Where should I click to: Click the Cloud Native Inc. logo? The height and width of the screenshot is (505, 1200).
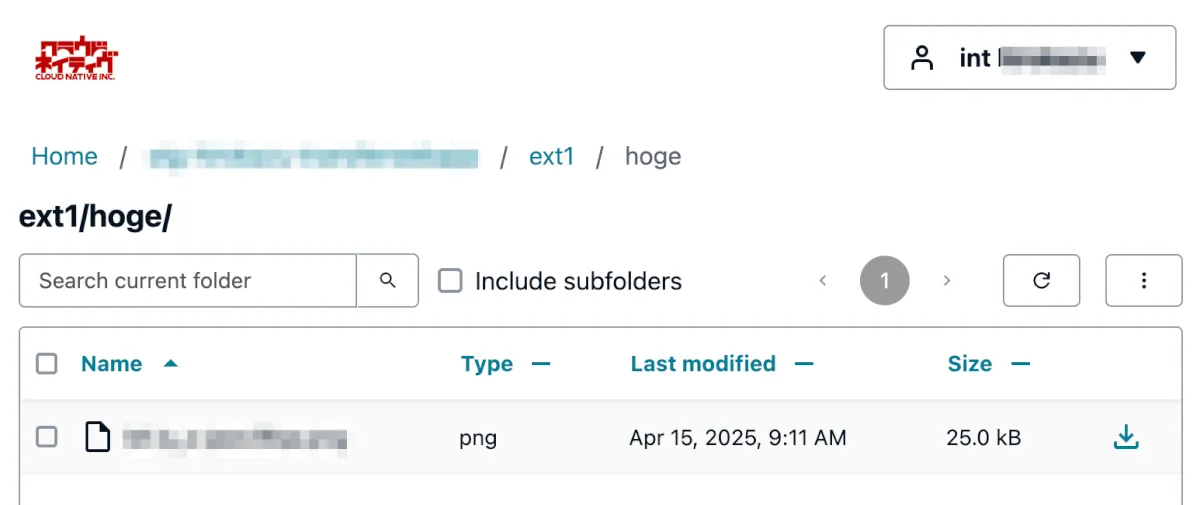click(76, 59)
